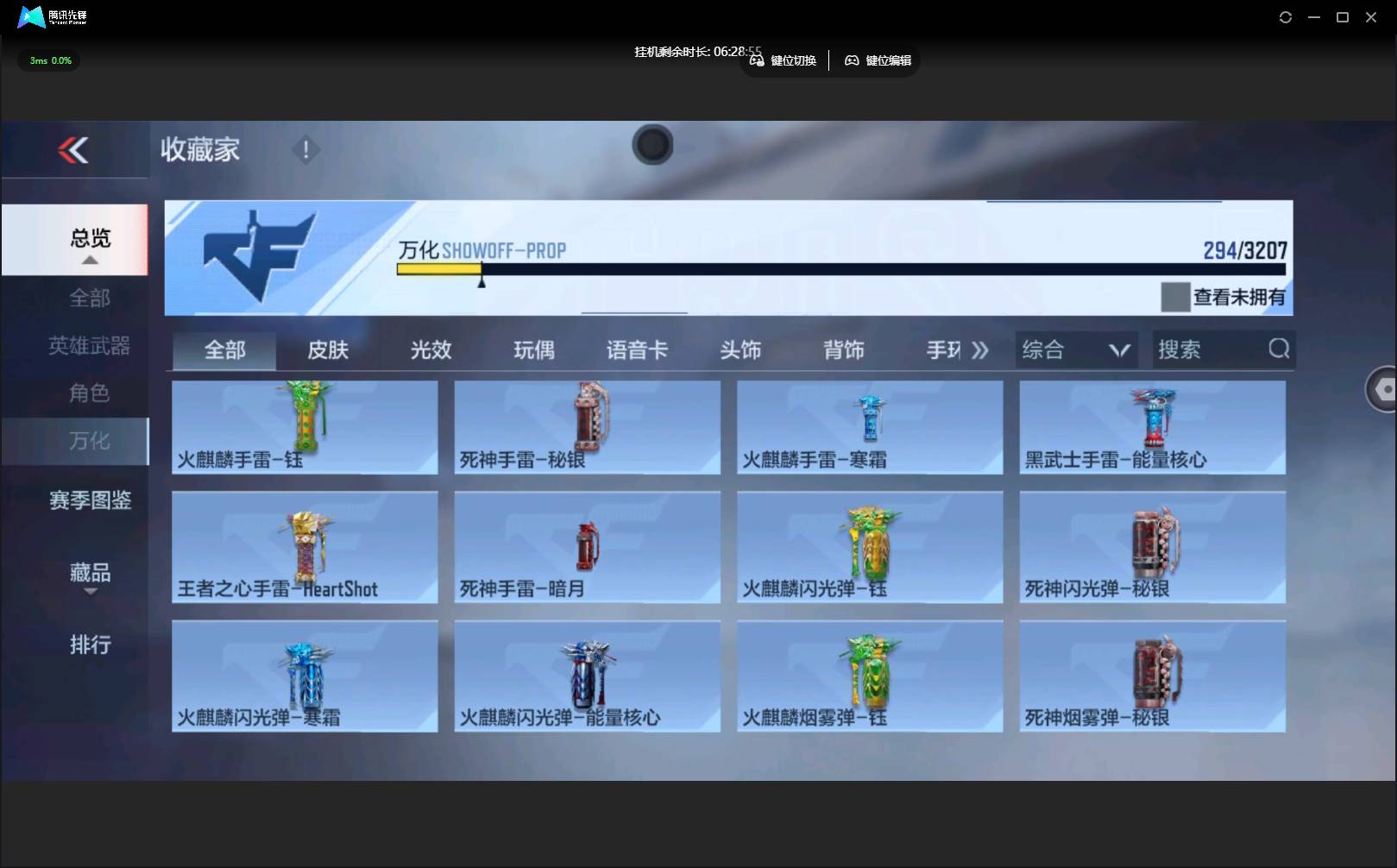Open 赛季图鉴 from the sidebar

tap(90, 500)
